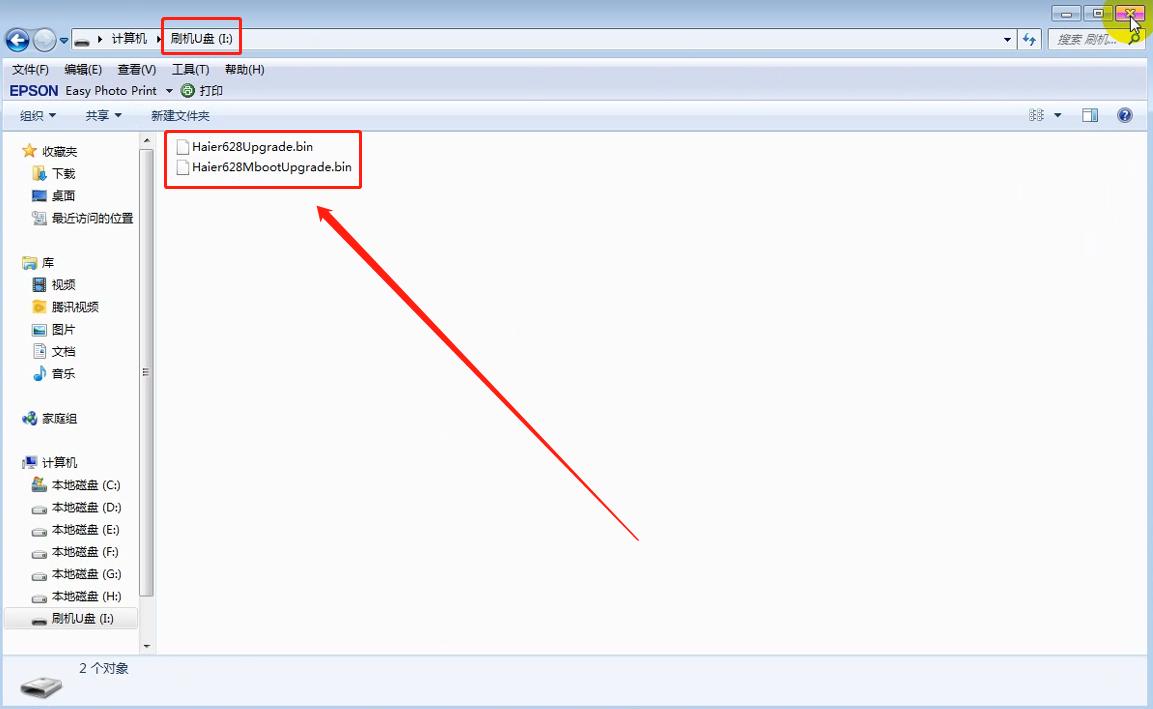The width and height of the screenshot is (1153, 709).
Task: Select 计算机 in navigation pane
Action: (x=60, y=463)
